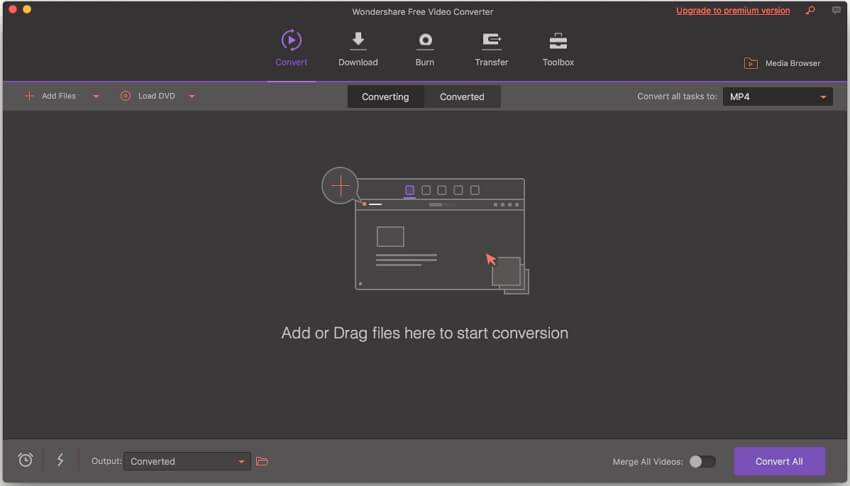Switch to the Converted tab
Viewport: 850px width, 486px height.
(462, 97)
